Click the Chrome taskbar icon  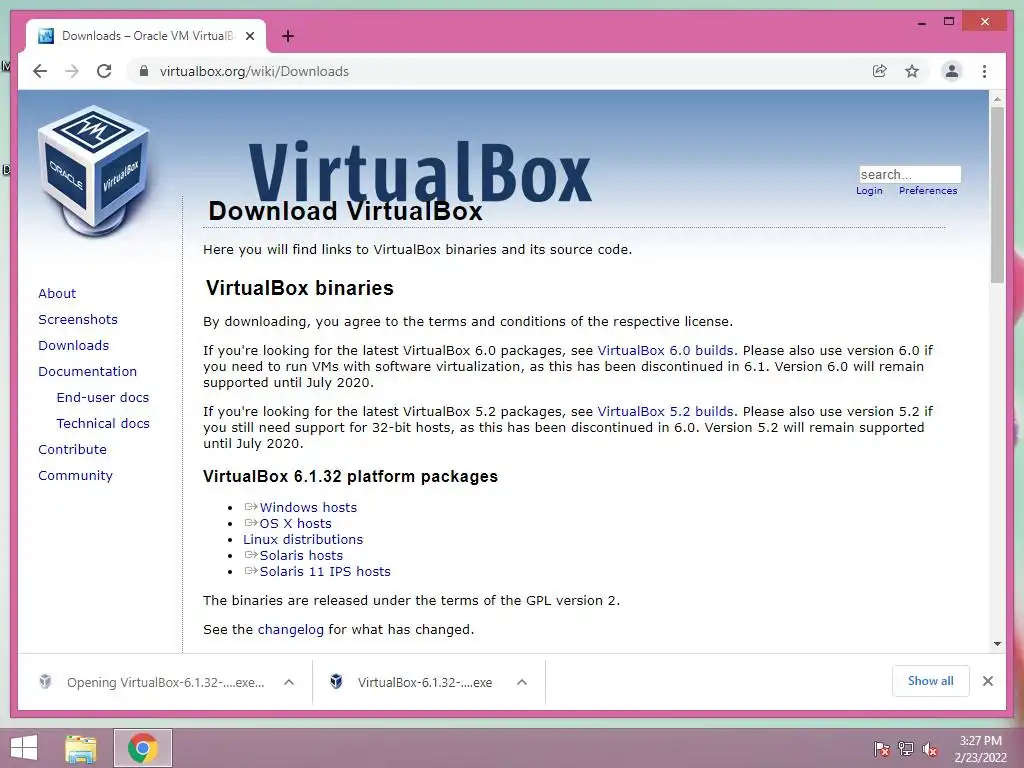click(x=142, y=748)
